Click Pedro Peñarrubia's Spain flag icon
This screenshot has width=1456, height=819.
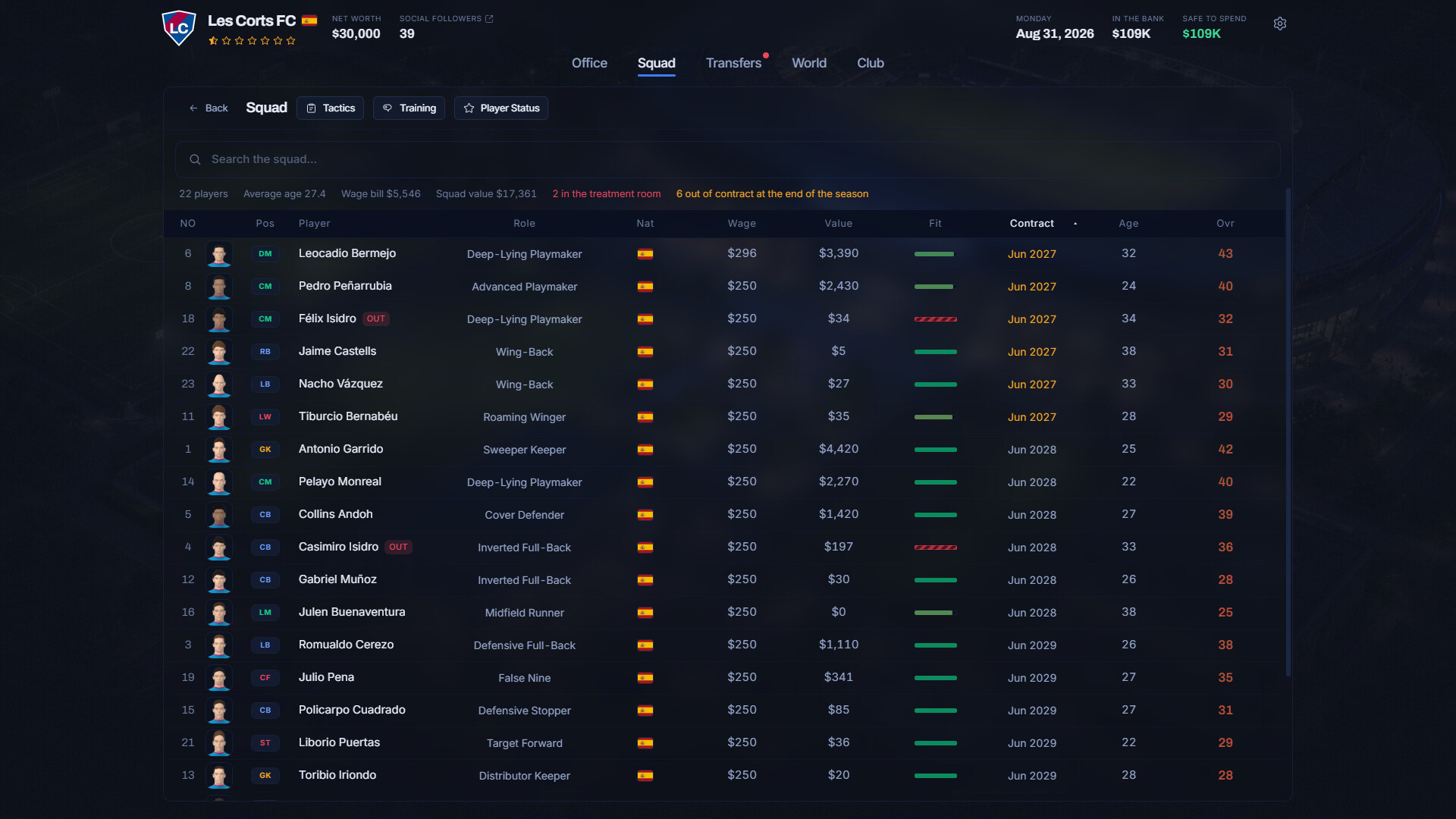[x=645, y=287]
